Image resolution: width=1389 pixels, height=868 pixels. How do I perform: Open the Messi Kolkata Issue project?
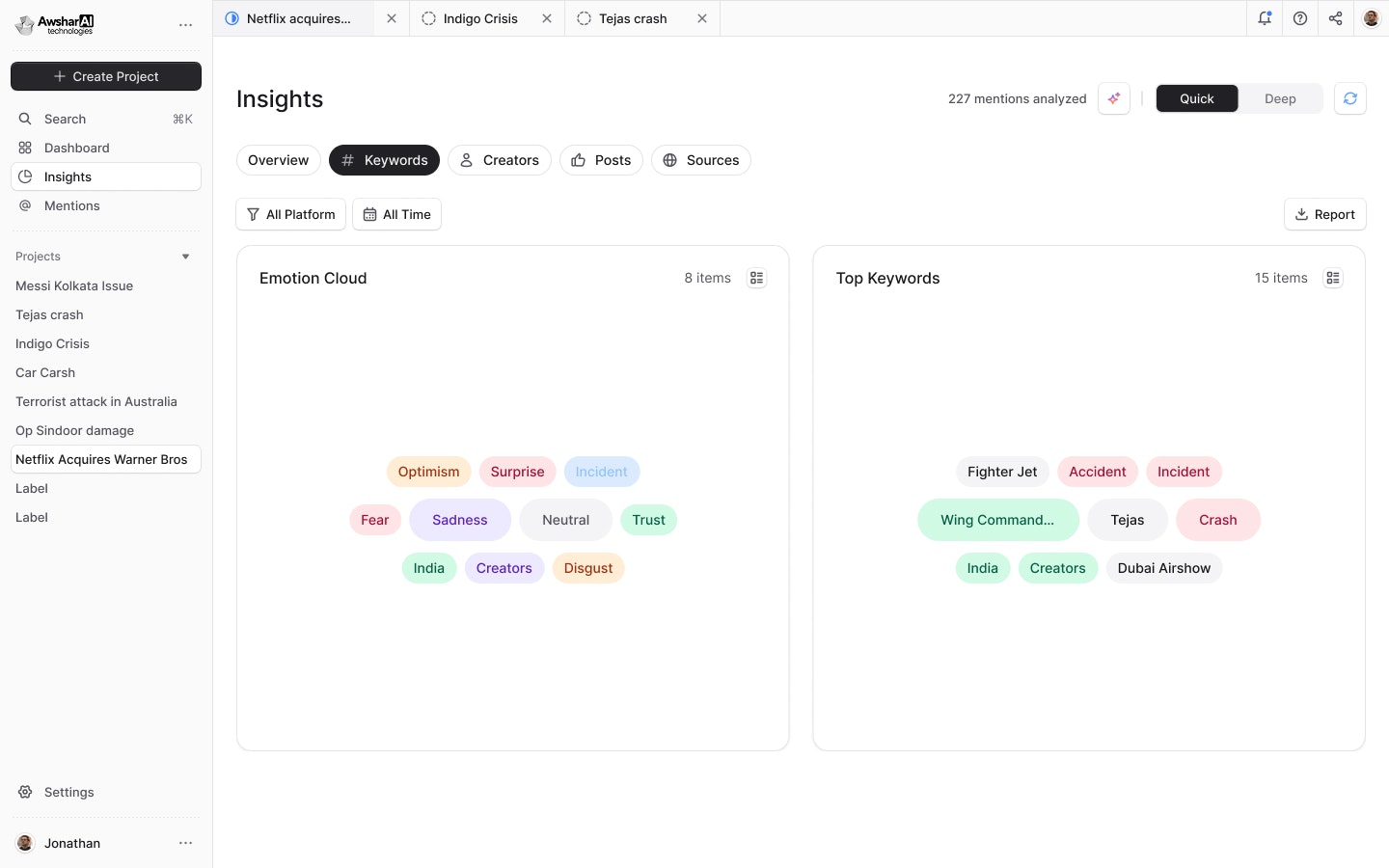tap(74, 285)
